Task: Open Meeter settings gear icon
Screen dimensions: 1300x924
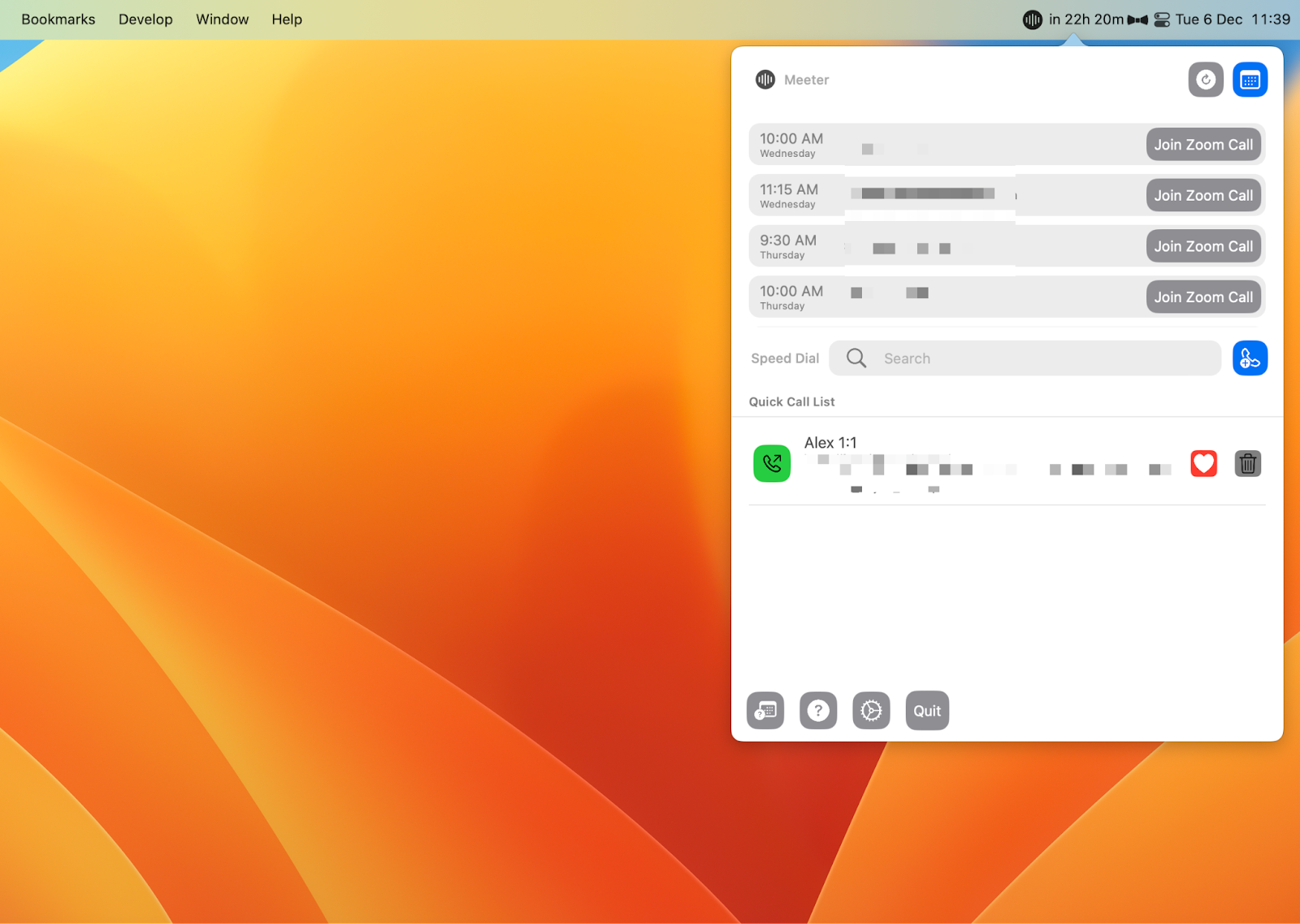Action: click(871, 711)
